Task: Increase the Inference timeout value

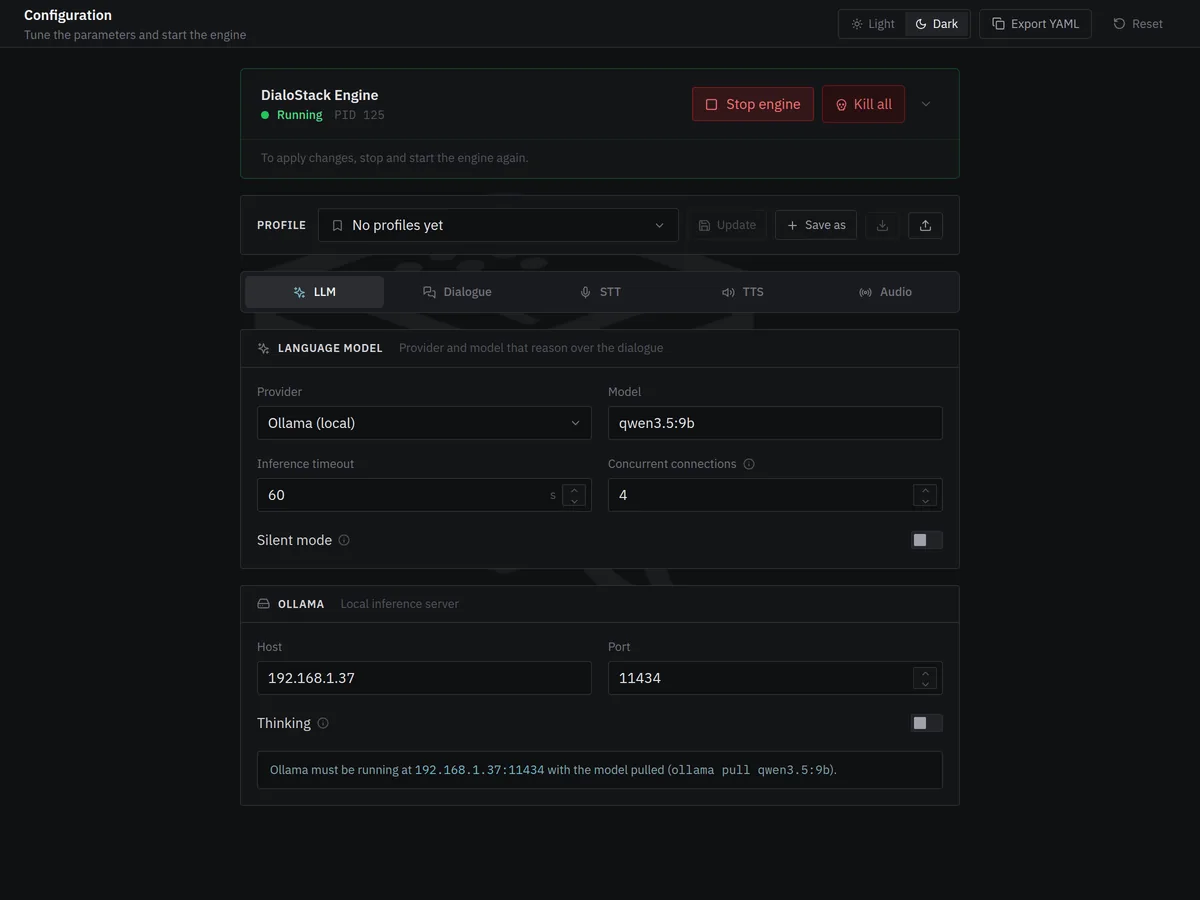Action: [574, 489]
